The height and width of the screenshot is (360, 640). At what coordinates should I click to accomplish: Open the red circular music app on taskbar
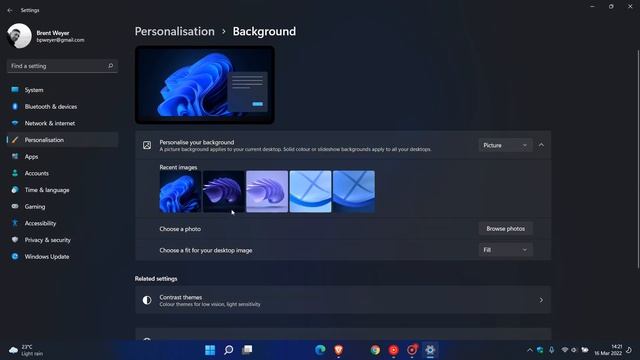click(x=393, y=350)
